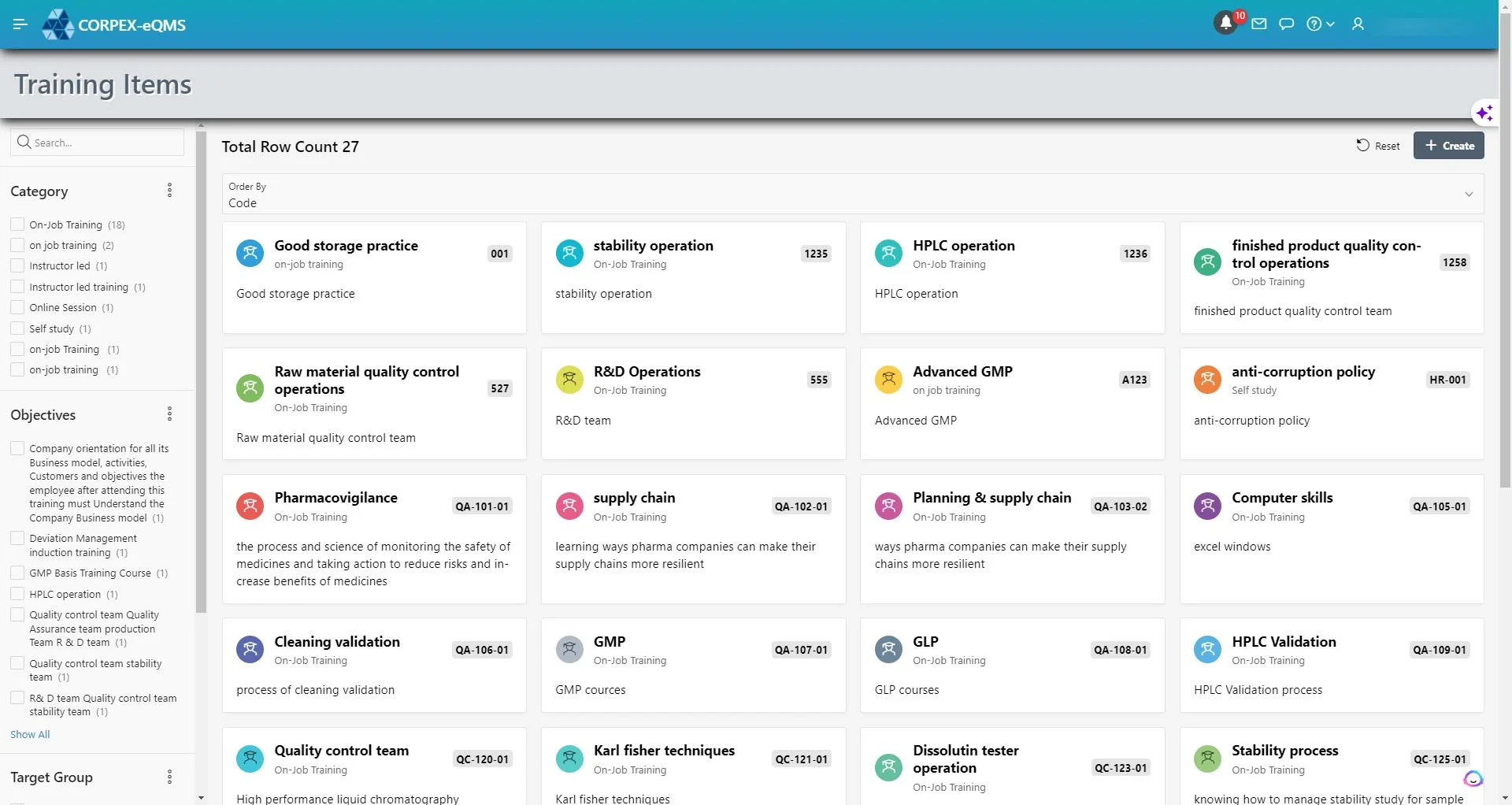Click the sidebar filter vertical scrollbar
Image resolution: width=1512 pixels, height=805 pixels.
coord(201,370)
